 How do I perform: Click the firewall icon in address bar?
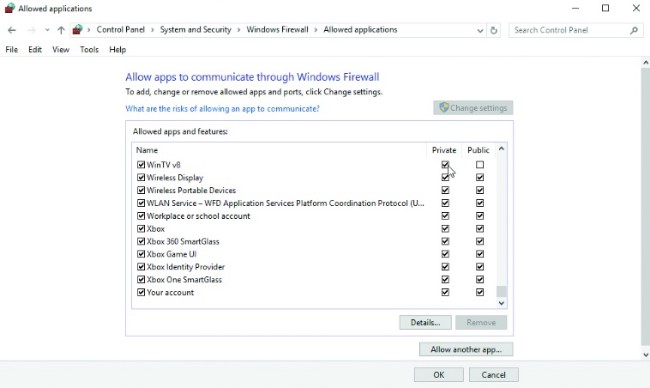click(x=77, y=29)
